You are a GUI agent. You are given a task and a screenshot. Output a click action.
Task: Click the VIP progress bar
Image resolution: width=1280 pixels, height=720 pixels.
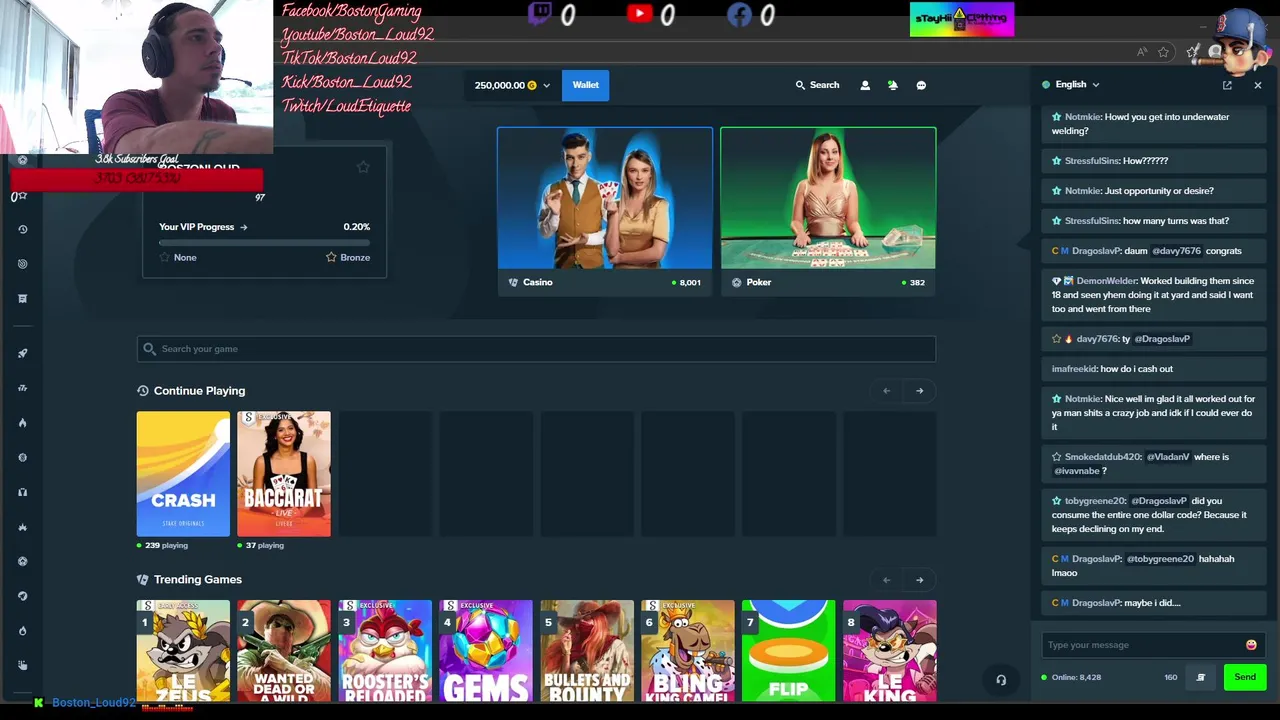click(x=264, y=242)
